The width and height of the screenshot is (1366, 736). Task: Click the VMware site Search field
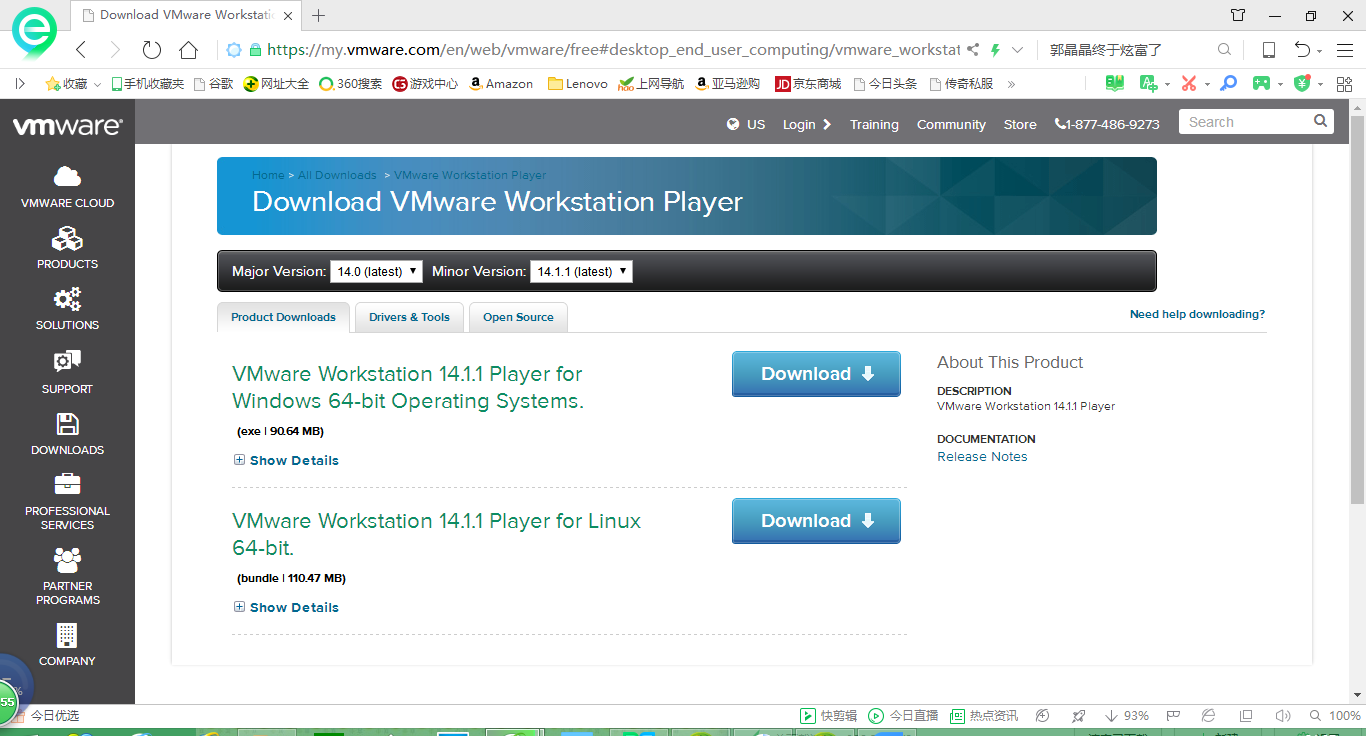(x=1245, y=122)
